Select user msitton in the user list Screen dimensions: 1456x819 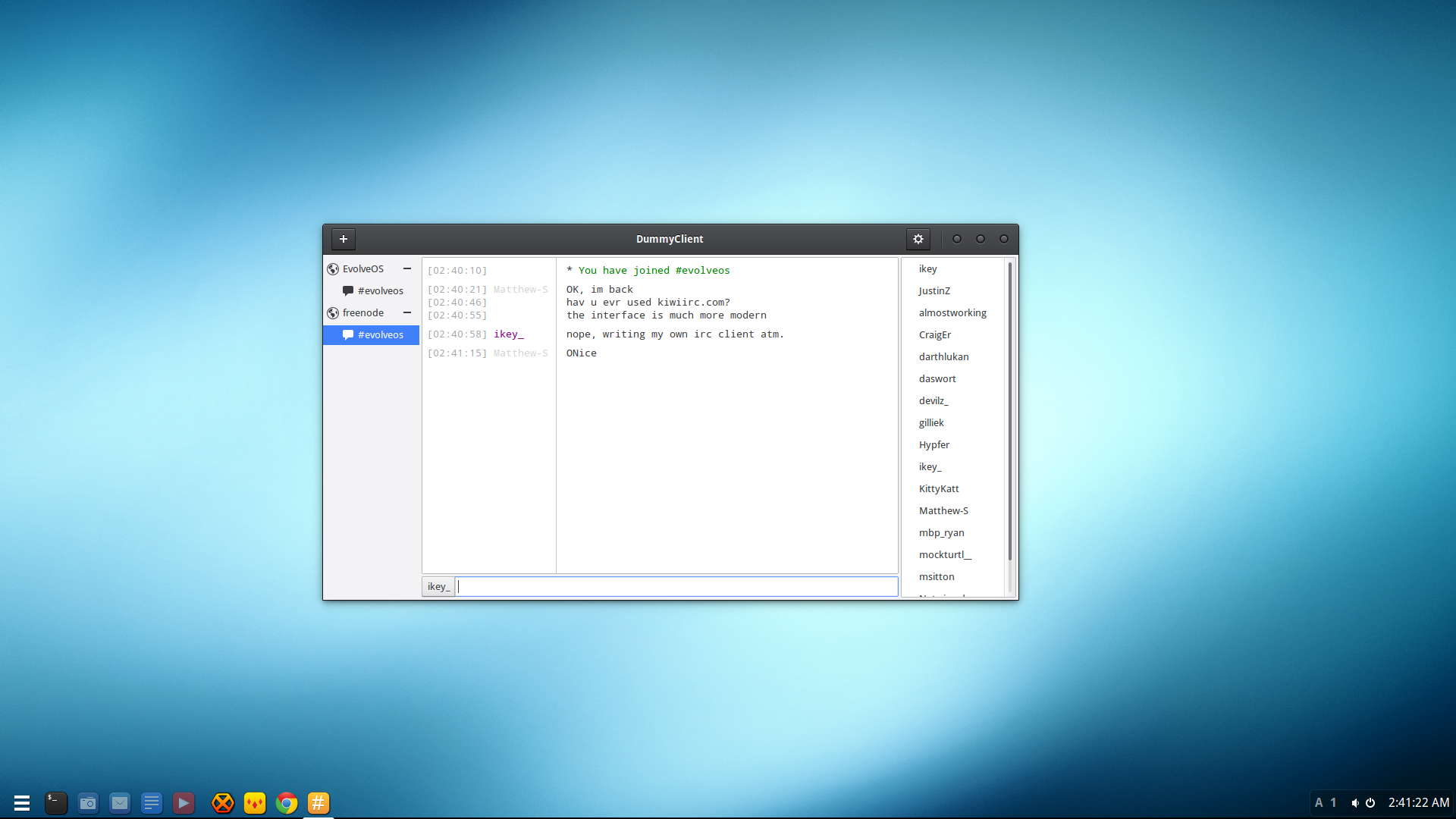pyautogui.click(x=937, y=577)
